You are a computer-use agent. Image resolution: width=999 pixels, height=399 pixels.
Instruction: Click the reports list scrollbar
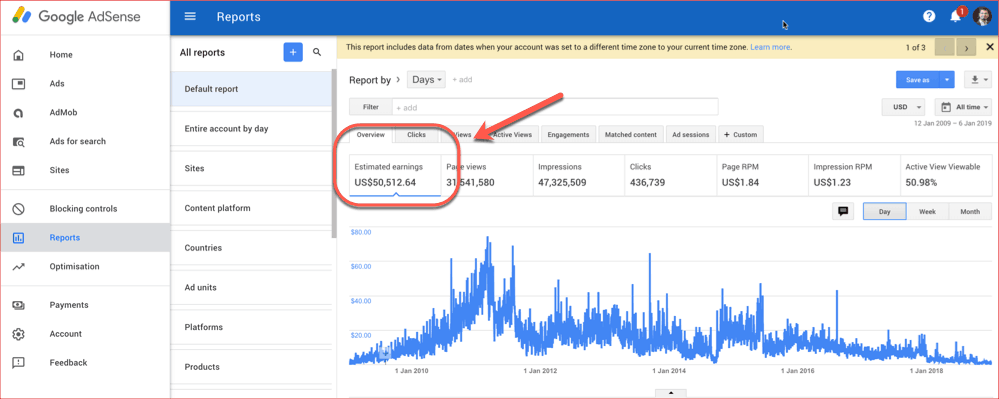[x=334, y=153]
